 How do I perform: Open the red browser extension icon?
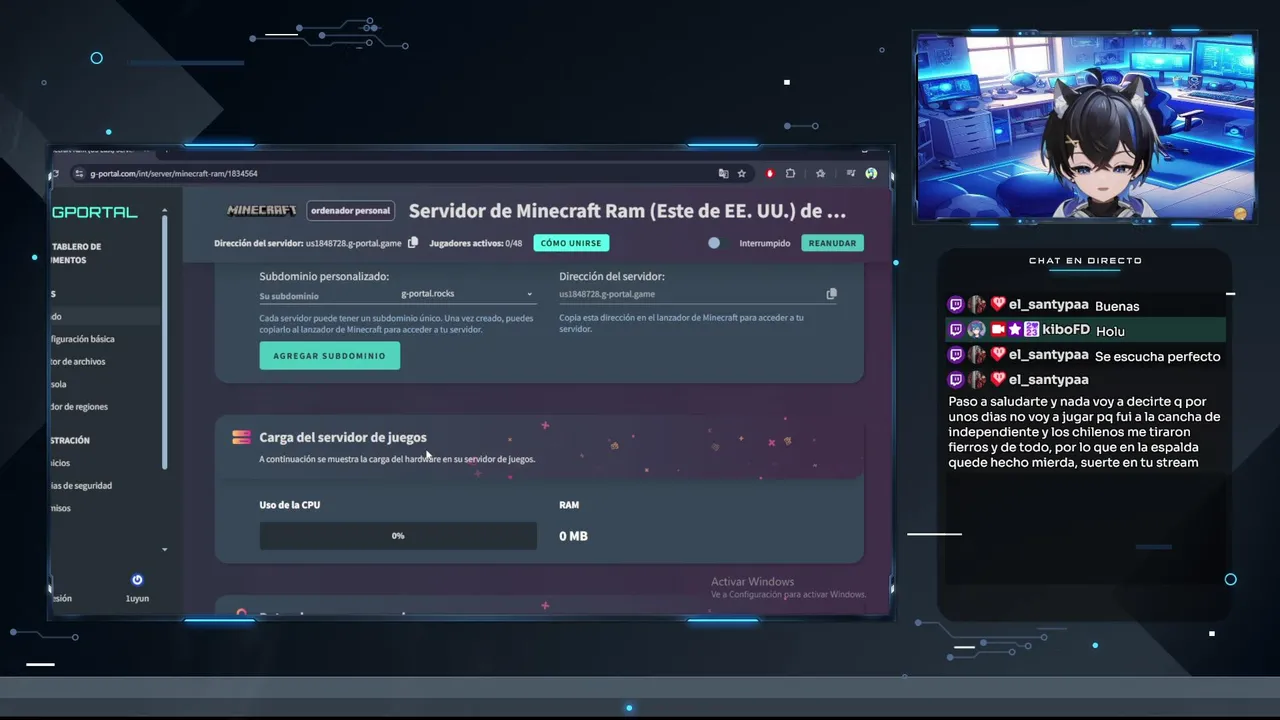point(770,173)
